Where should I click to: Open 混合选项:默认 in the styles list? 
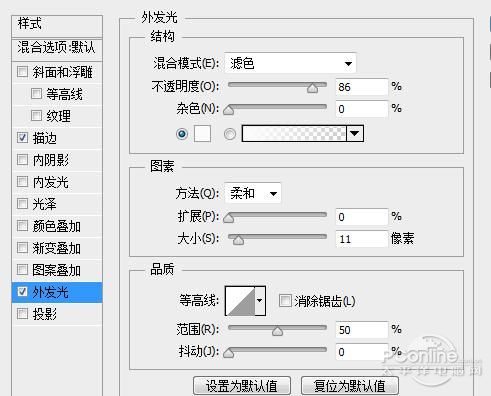point(57,48)
